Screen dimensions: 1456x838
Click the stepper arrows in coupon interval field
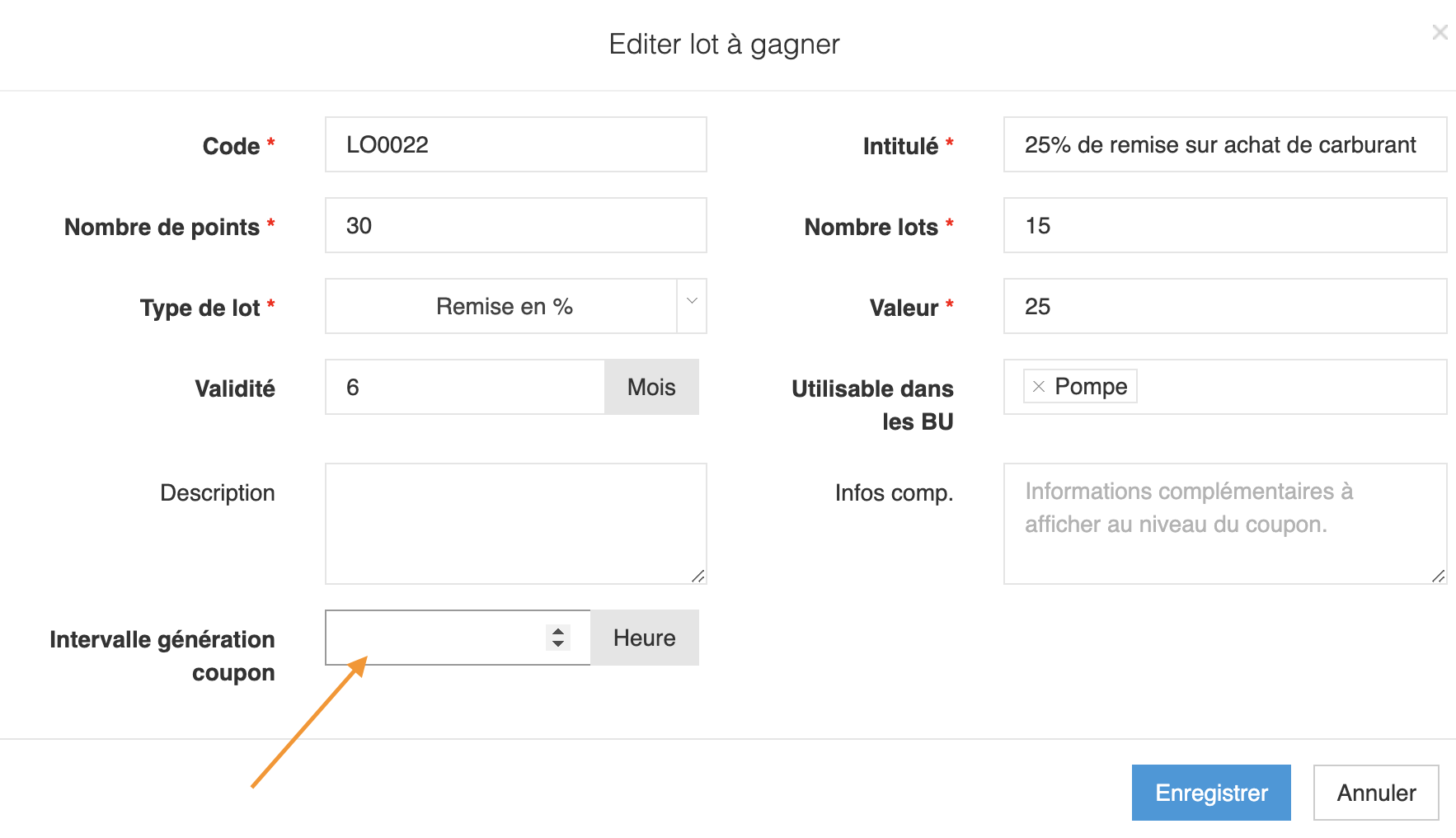[558, 638]
